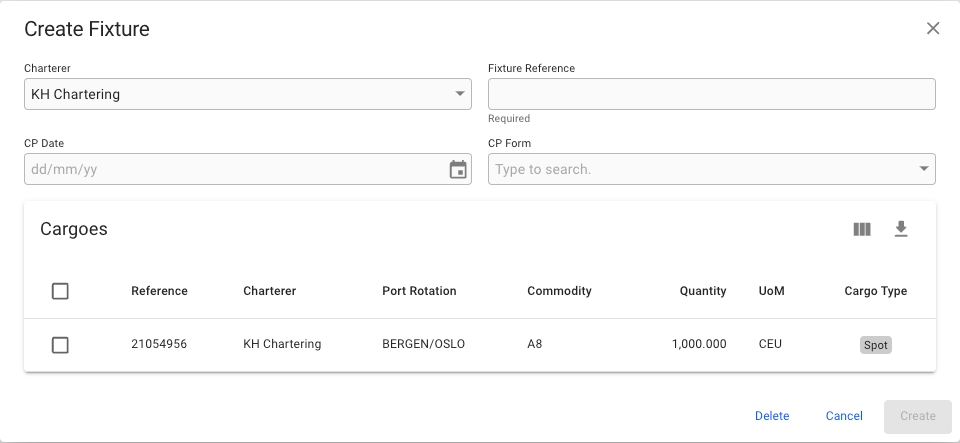Sort by the Quantity column header
The height and width of the screenshot is (443, 960).
tap(703, 291)
